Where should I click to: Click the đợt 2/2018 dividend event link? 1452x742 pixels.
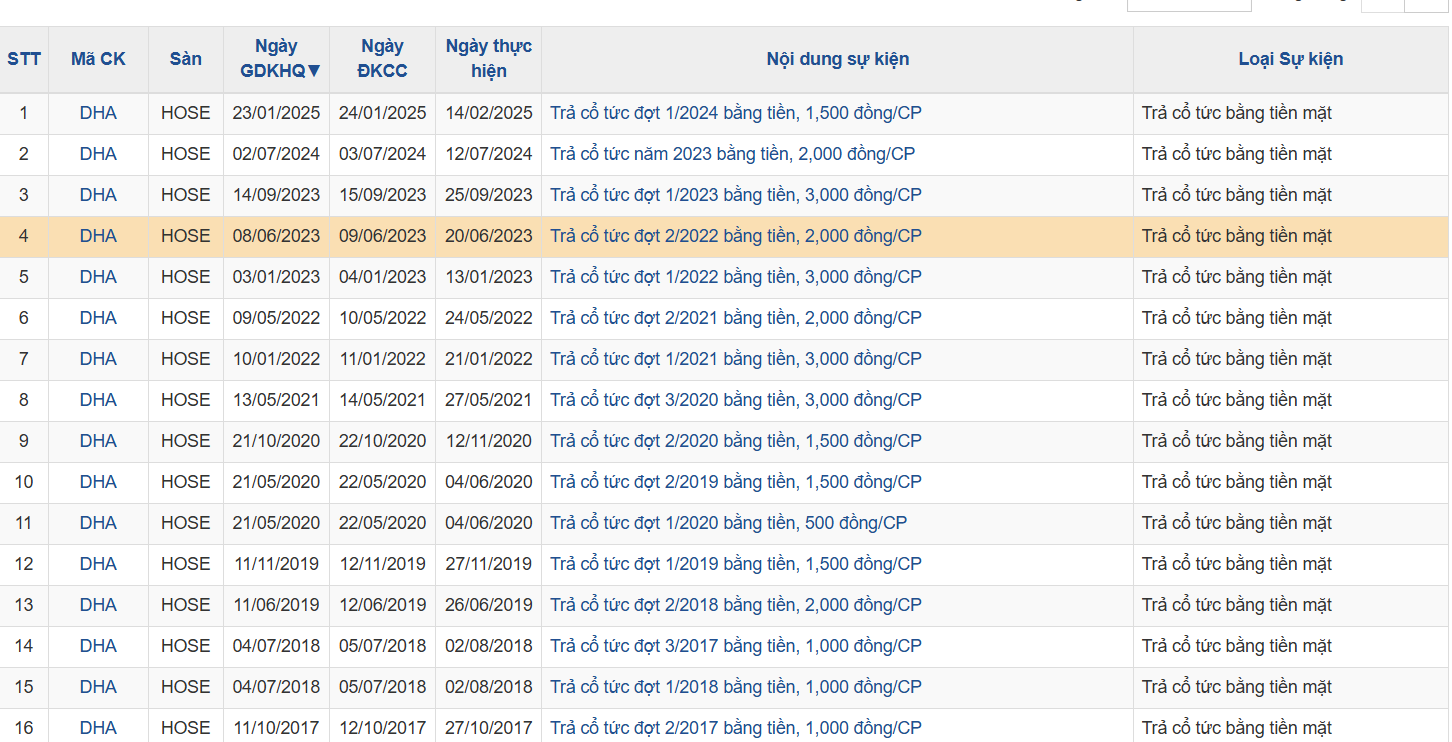[x=735, y=606]
